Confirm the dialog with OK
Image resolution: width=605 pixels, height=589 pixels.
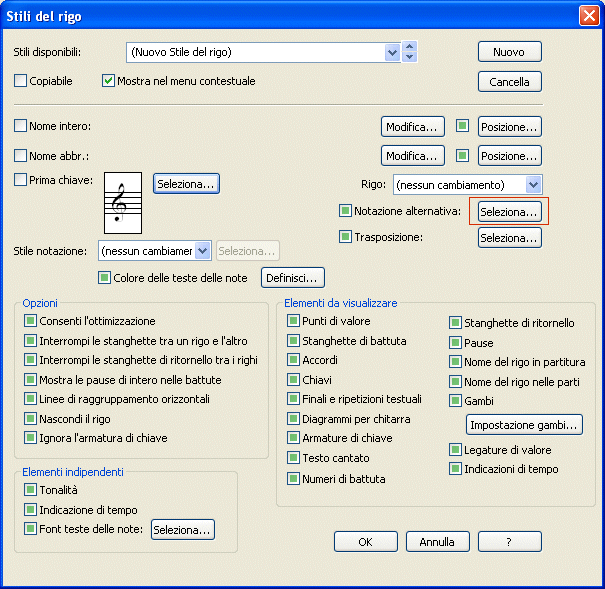[365, 541]
